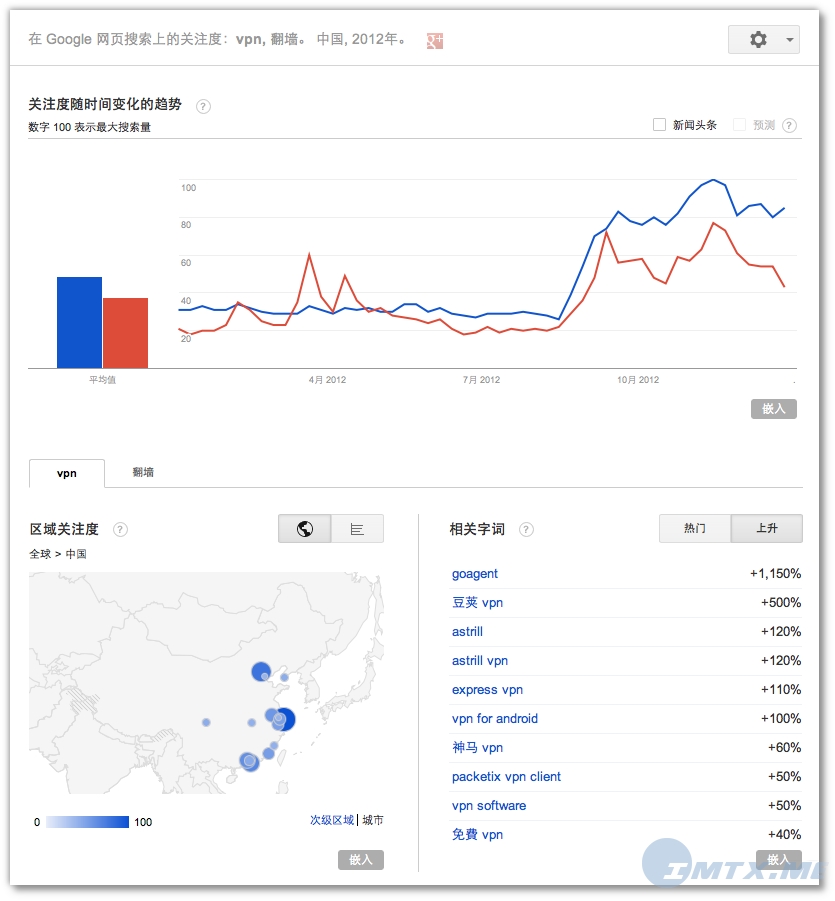Enable the 新闻头条 checkbox
The width and height of the screenshot is (835, 901).
660,125
